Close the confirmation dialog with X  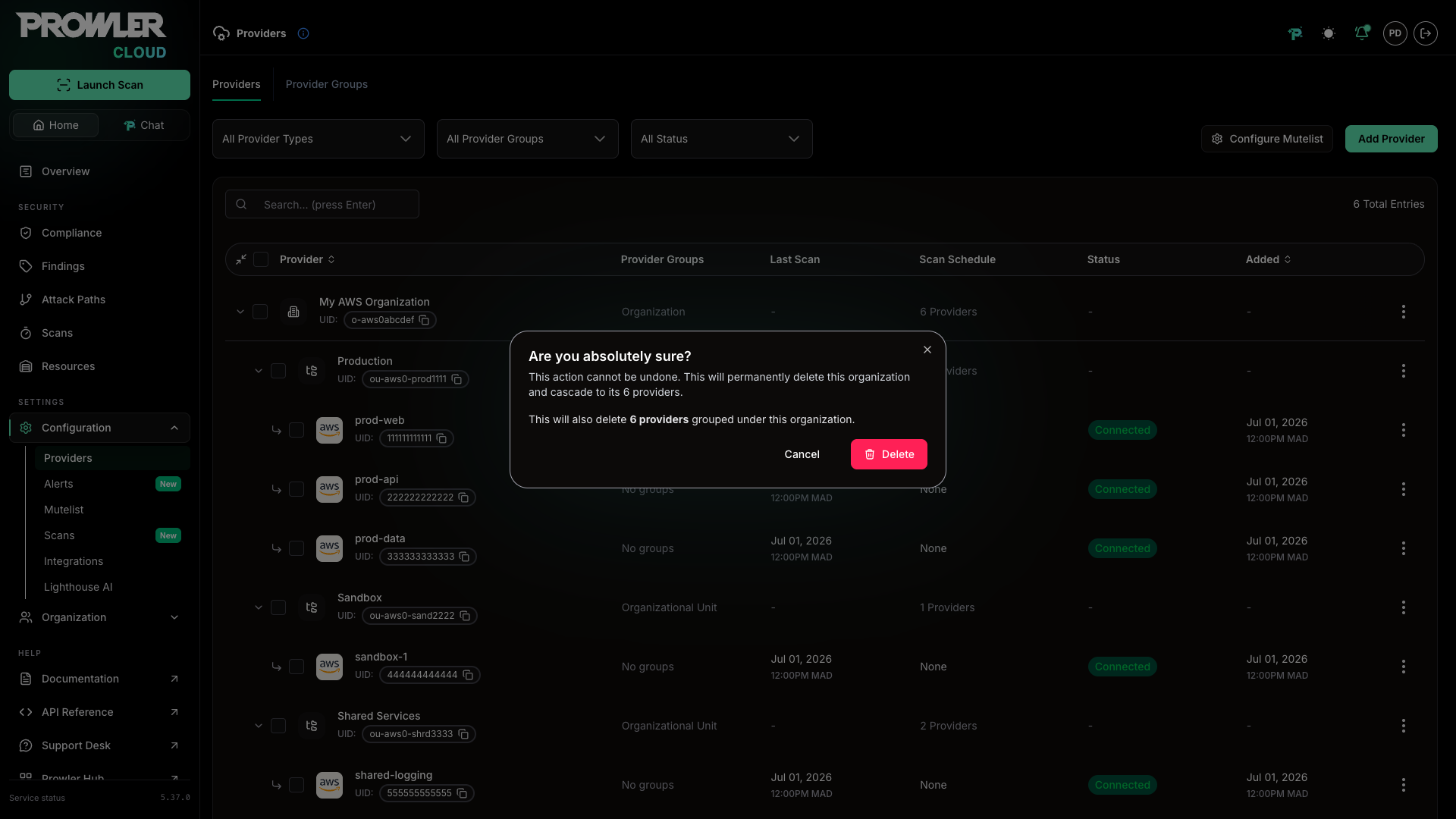[x=927, y=350]
